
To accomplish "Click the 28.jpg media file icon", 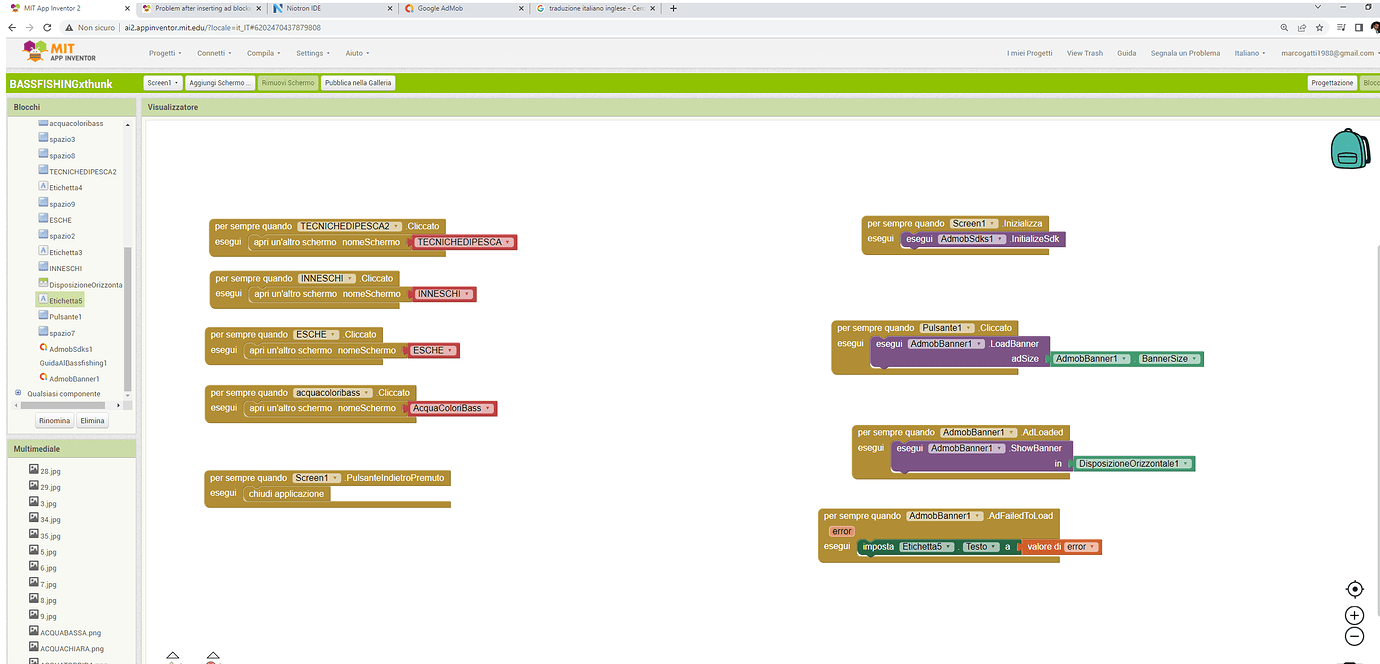I will [33, 470].
